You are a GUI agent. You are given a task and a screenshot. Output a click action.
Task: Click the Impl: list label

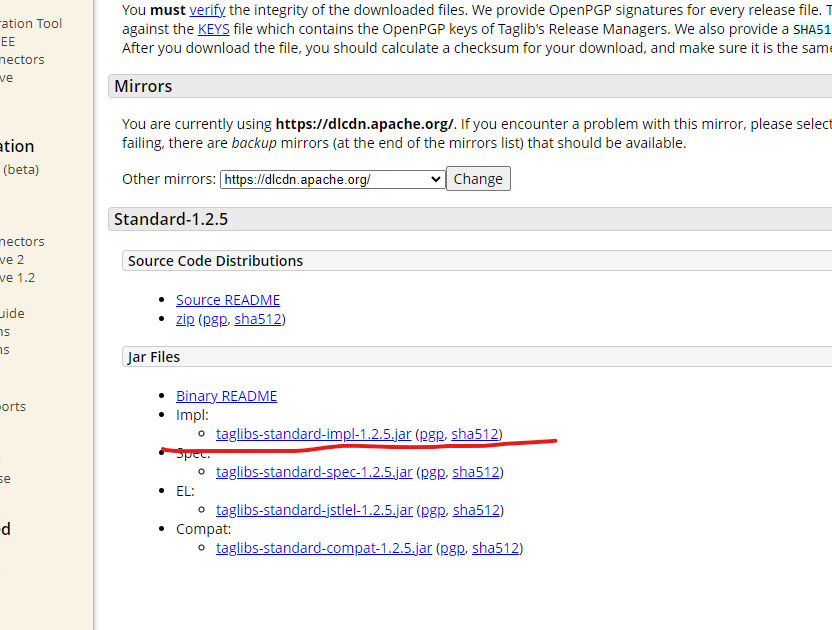click(x=192, y=415)
